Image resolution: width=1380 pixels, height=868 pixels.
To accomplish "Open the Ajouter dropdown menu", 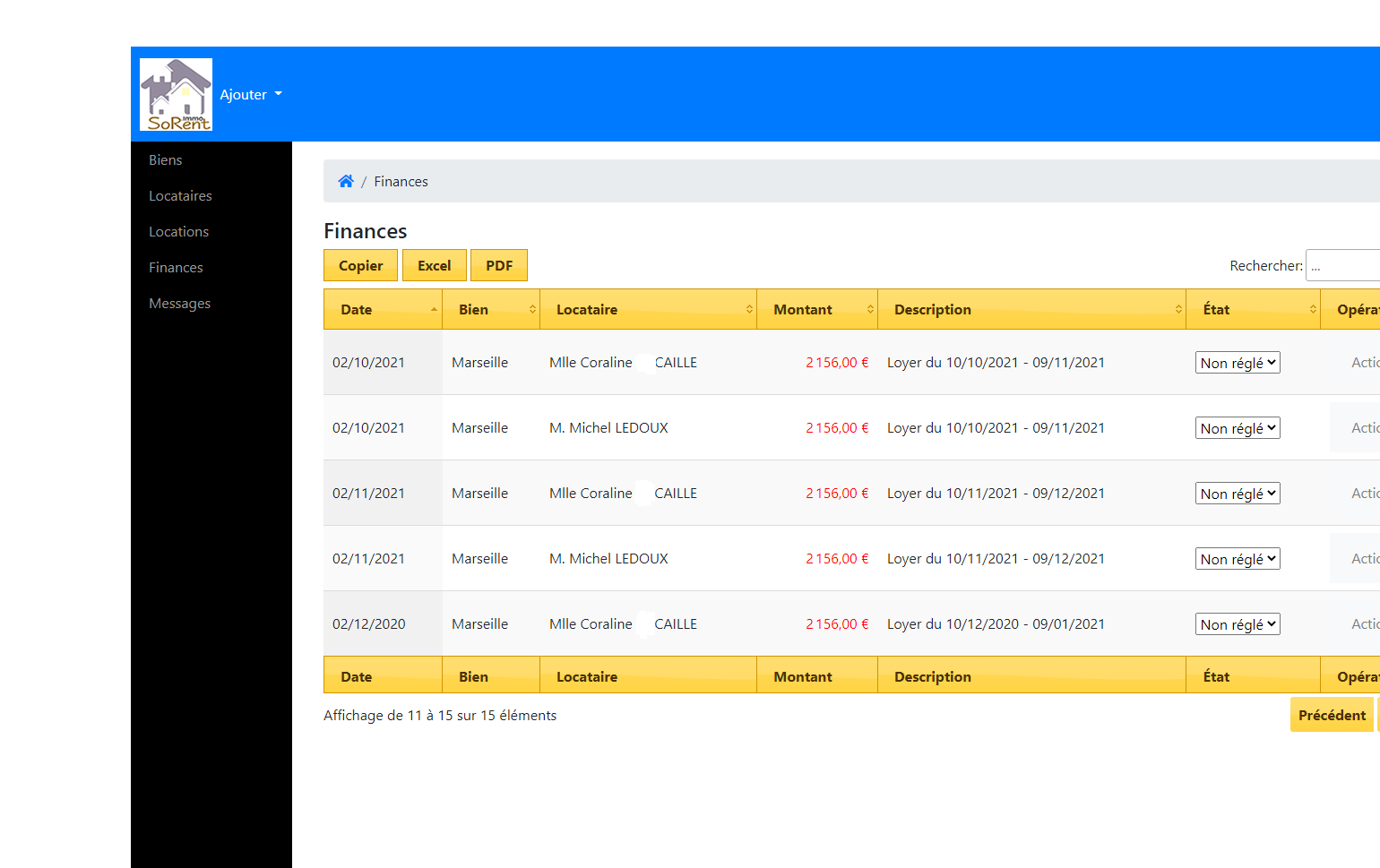I will tap(251, 94).
